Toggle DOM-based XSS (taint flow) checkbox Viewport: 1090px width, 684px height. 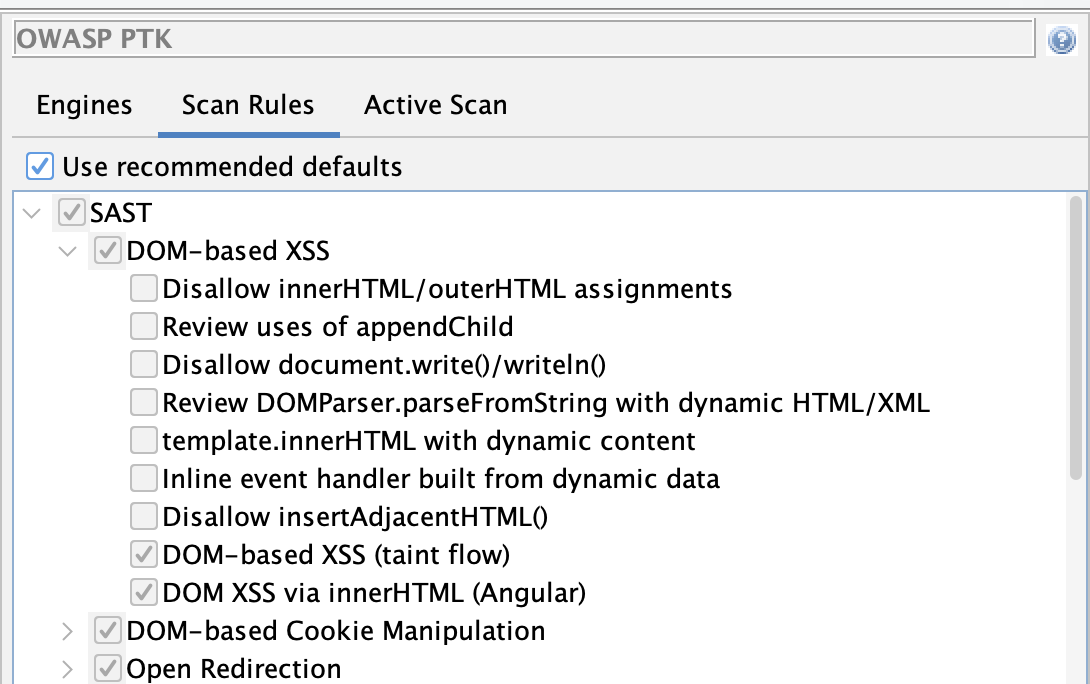point(144,555)
